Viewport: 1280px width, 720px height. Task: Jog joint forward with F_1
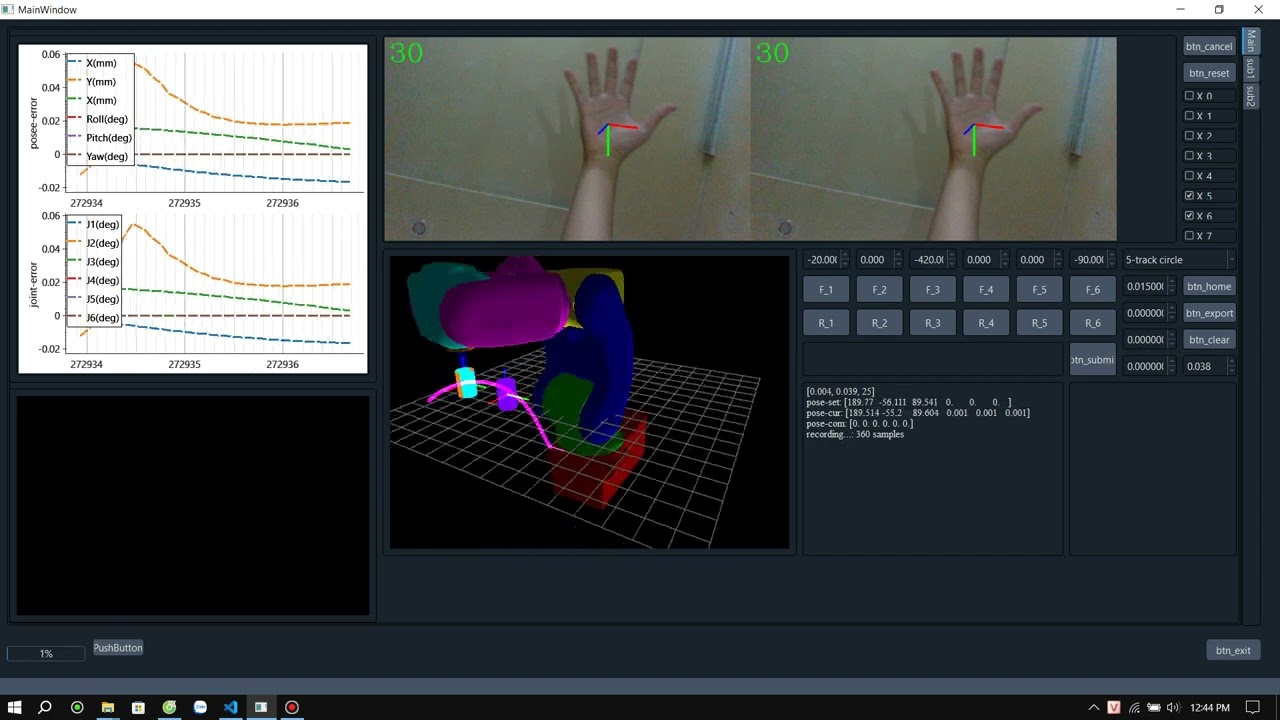click(x=826, y=290)
